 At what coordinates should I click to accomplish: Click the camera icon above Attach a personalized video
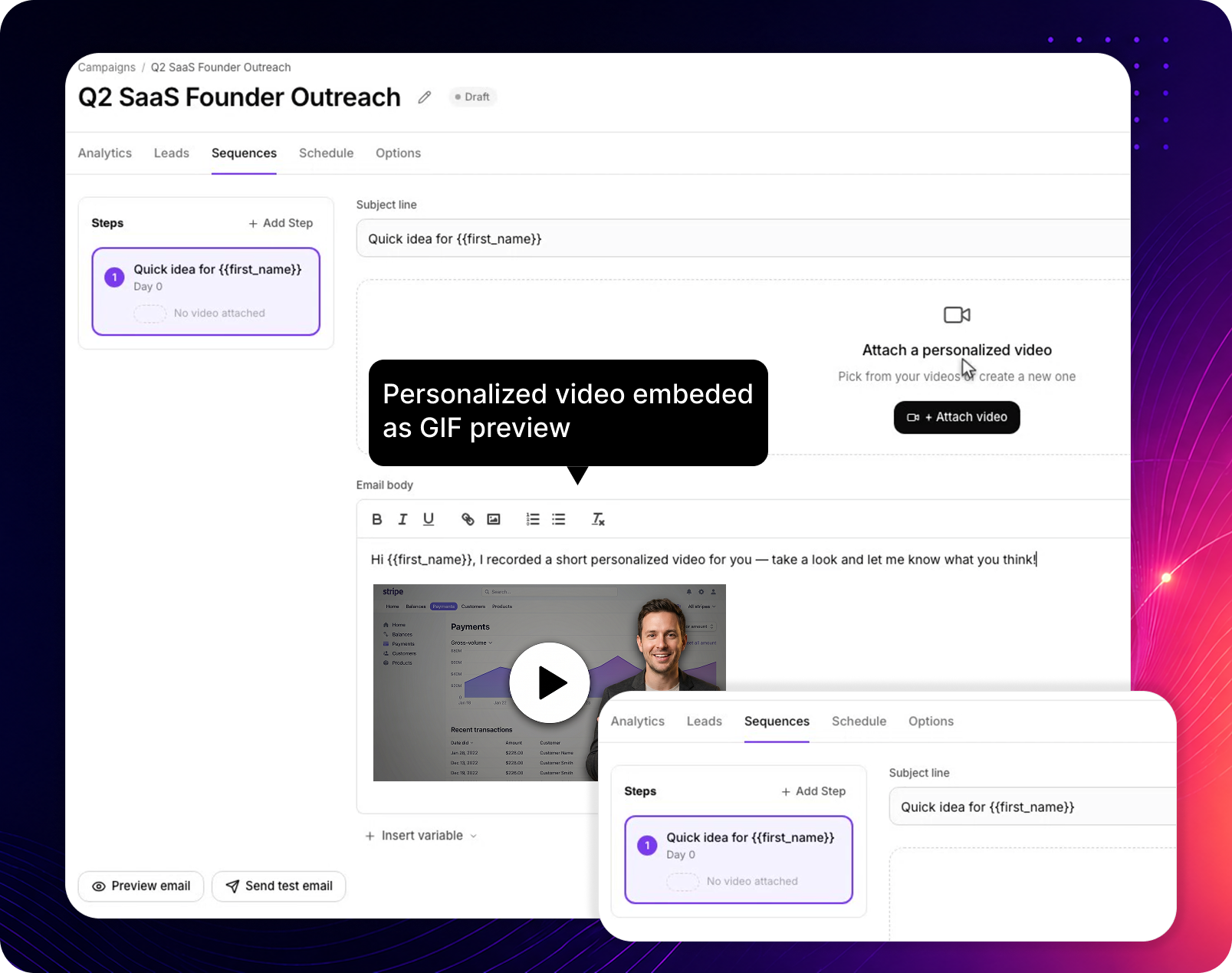click(957, 315)
